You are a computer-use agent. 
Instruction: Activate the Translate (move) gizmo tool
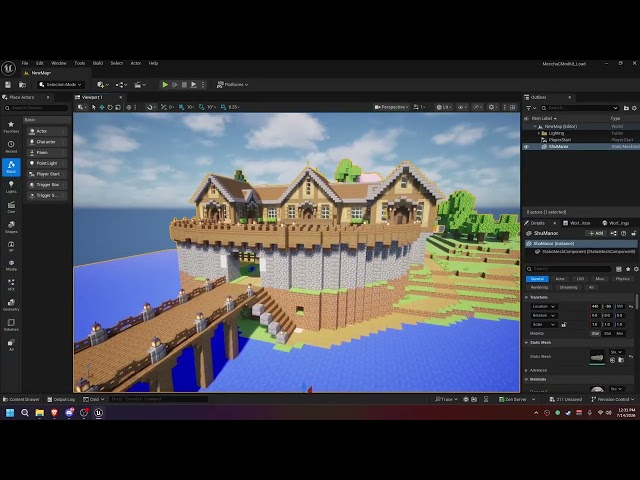click(102, 107)
